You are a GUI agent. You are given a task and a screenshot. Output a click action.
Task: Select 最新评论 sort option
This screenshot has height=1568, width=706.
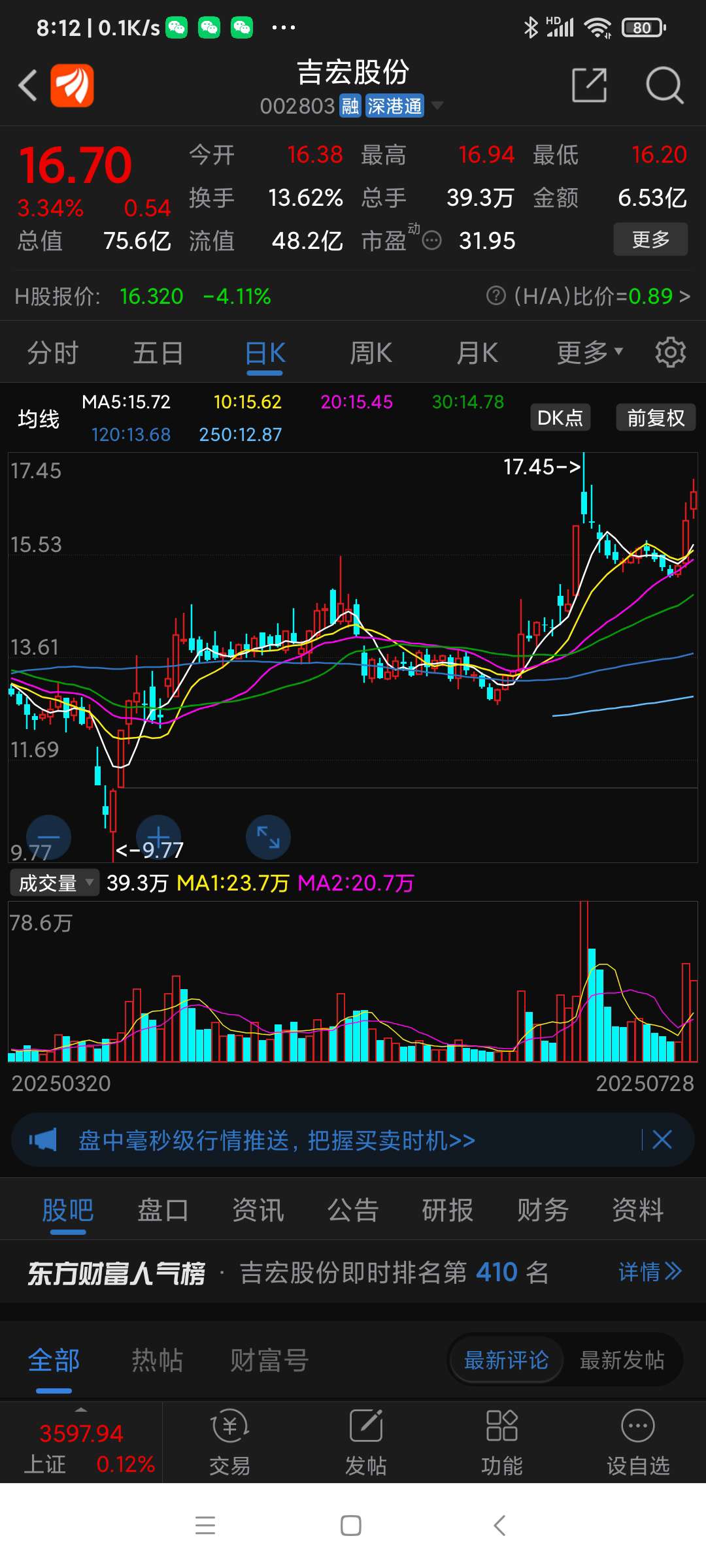(506, 1360)
